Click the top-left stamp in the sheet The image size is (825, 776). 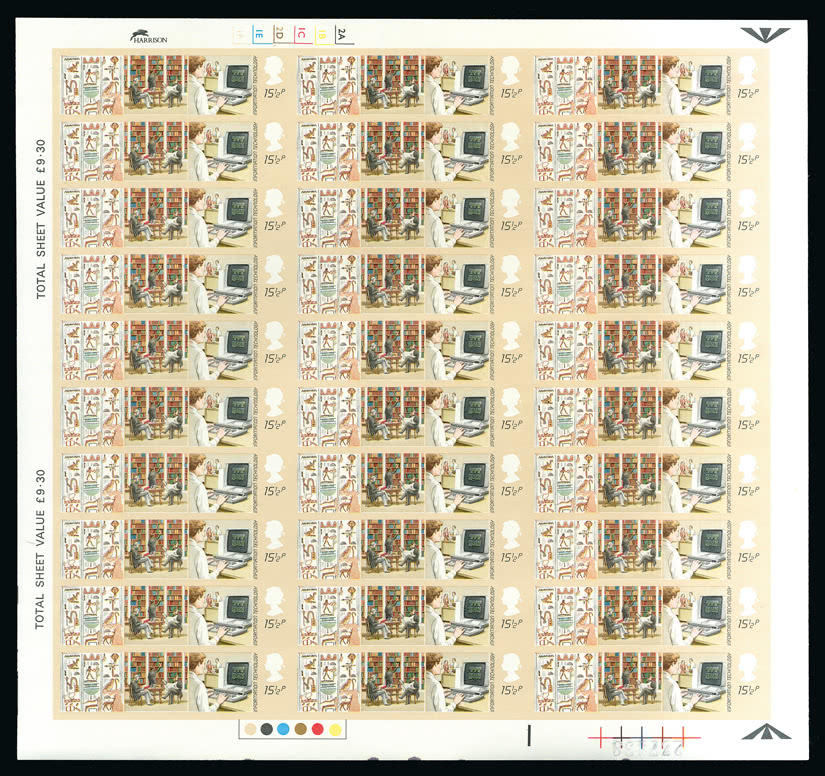click(x=174, y=85)
